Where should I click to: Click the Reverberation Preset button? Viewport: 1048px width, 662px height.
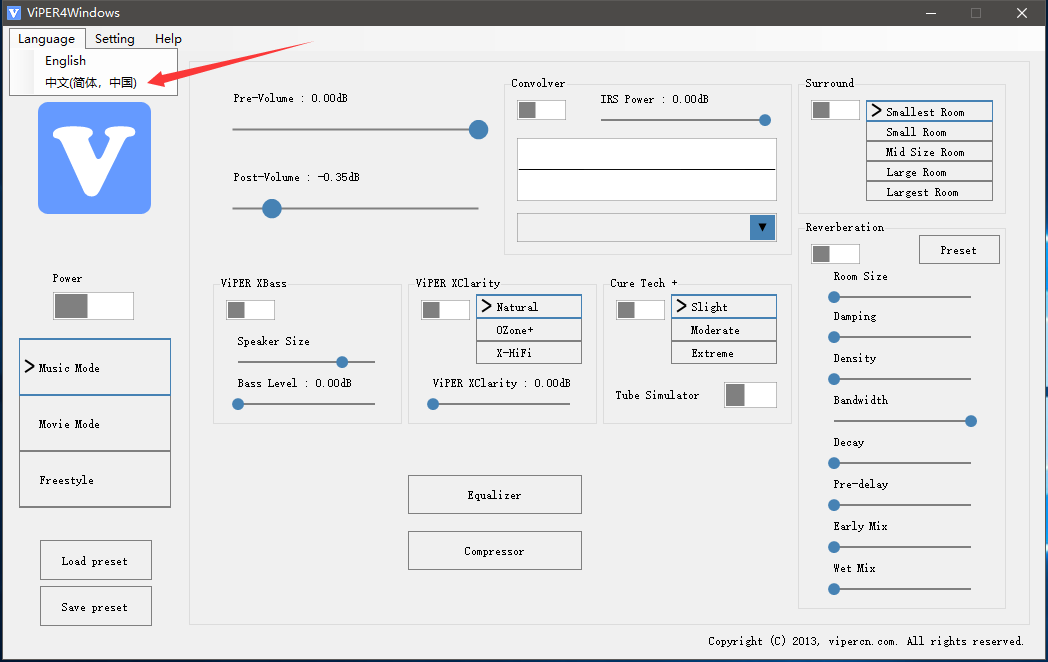(x=959, y=250)
